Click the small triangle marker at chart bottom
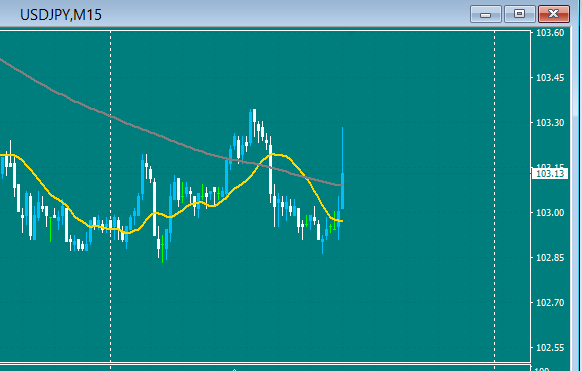This screenshot has width=582, height=371. [x=234, y=370]
